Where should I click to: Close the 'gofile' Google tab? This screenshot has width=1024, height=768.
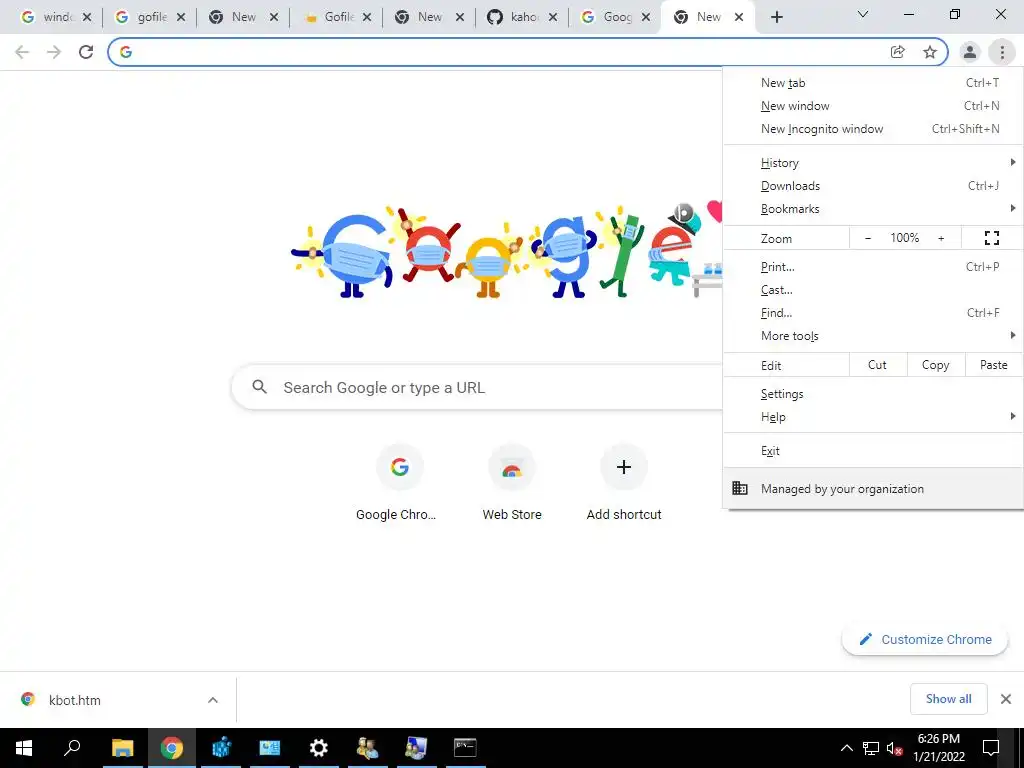pyautogui.click(x=181, y=18)
